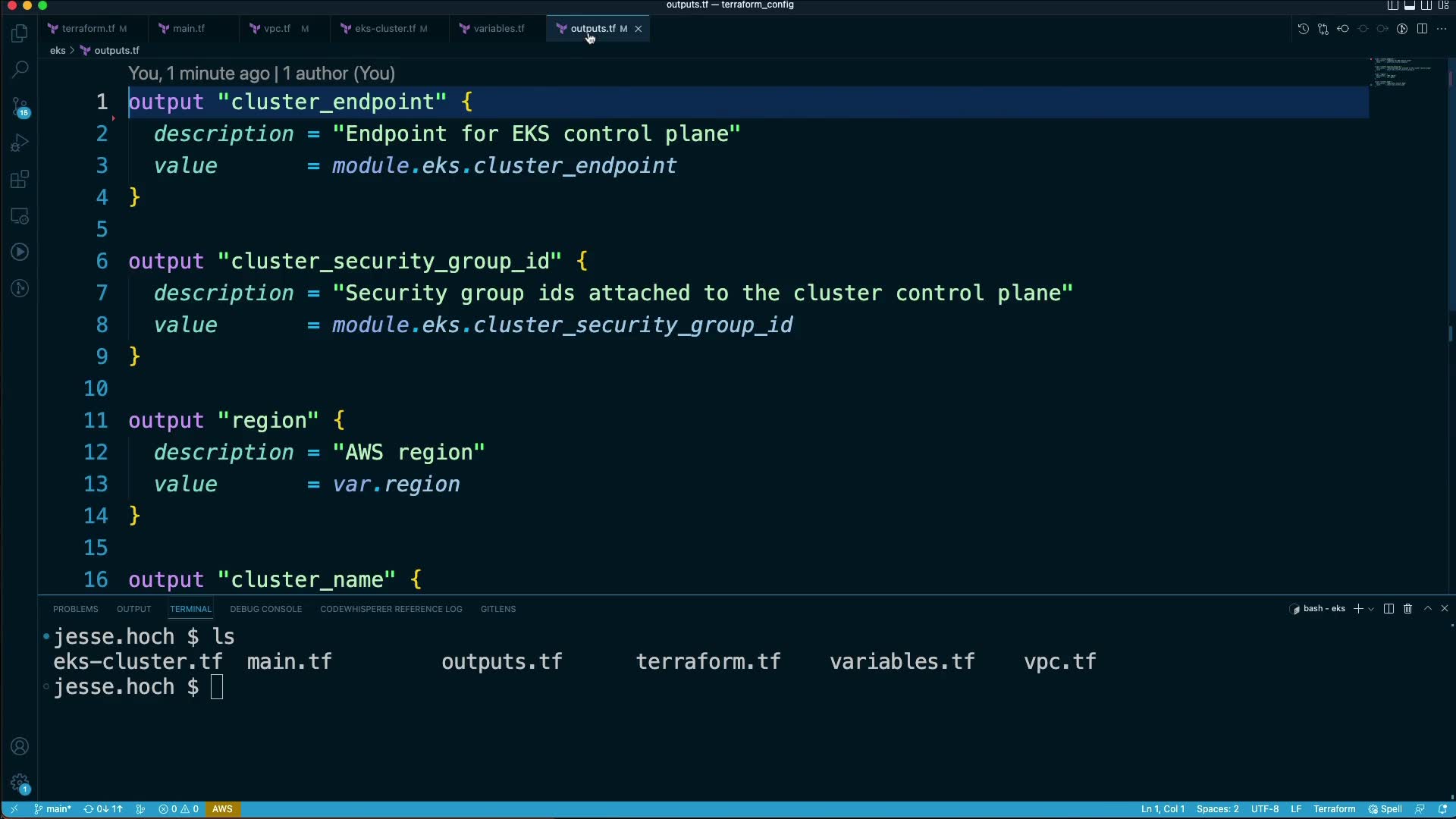This screenshot has width=1456, height=819.
Task: Open the Search view in the activity bar
Action: [x=20, y=70]
